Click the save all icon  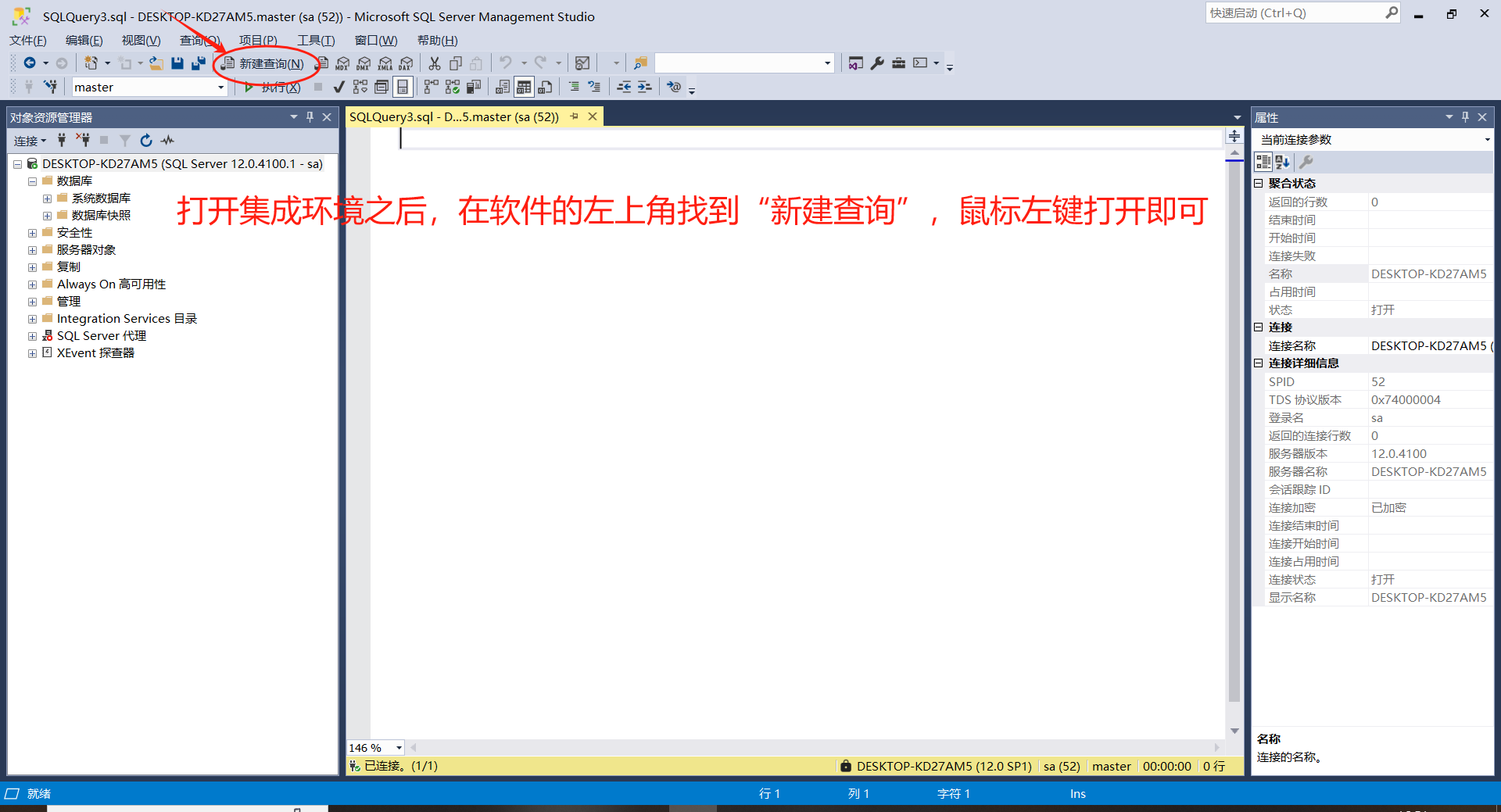coord(199,63)
